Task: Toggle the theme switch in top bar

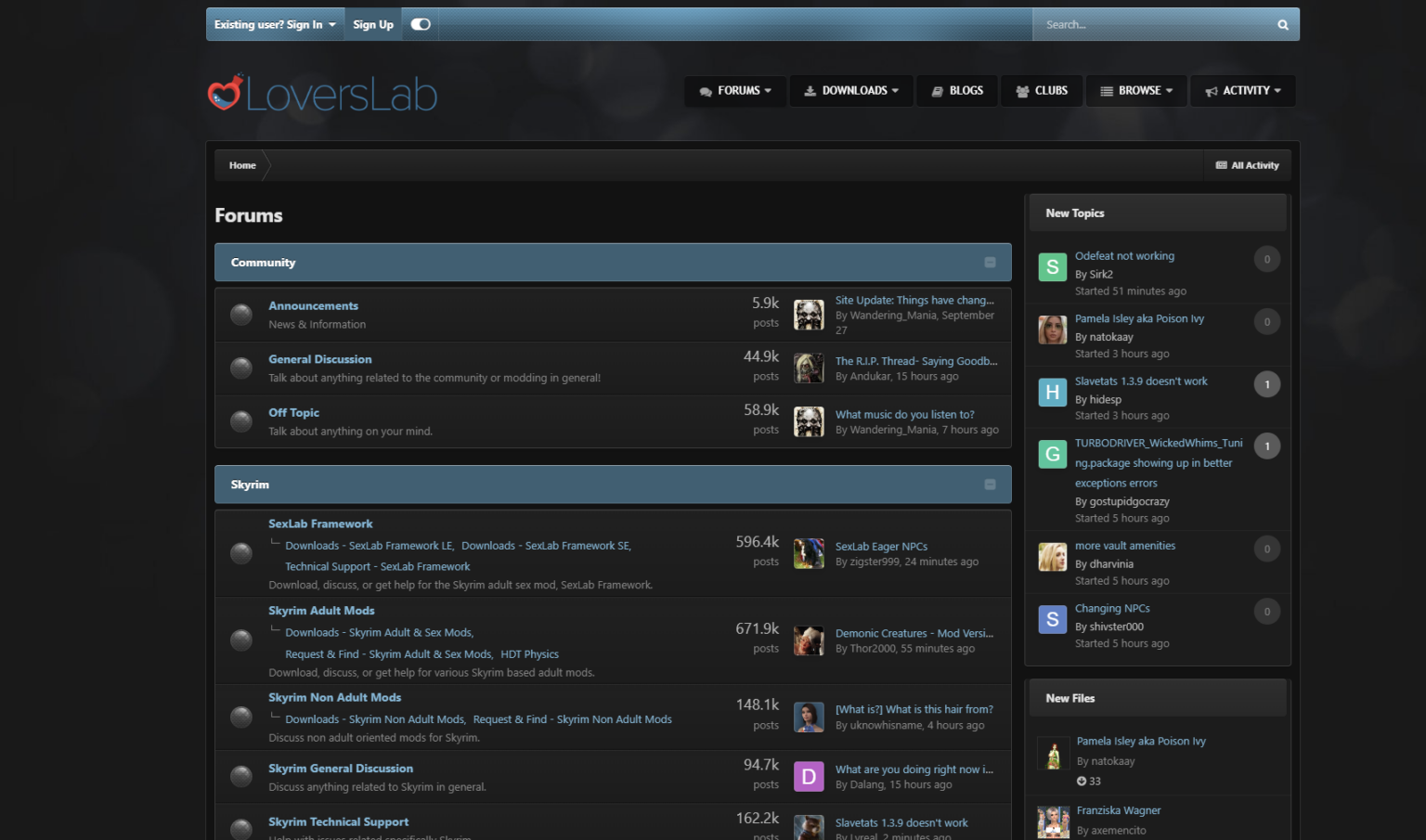Action: coord(421,24)
